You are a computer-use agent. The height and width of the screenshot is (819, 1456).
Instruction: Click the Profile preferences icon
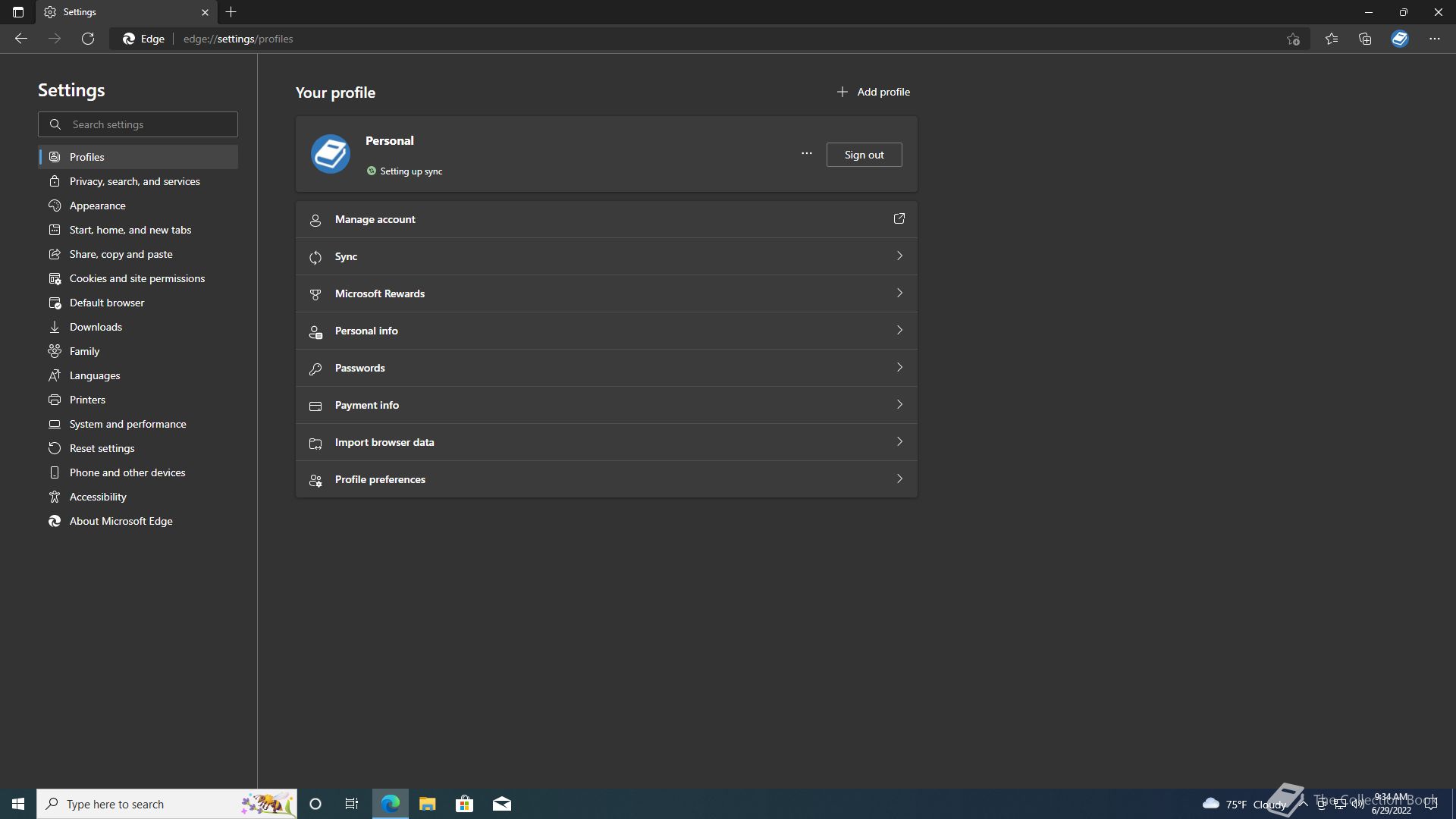(x=315, y=481)
